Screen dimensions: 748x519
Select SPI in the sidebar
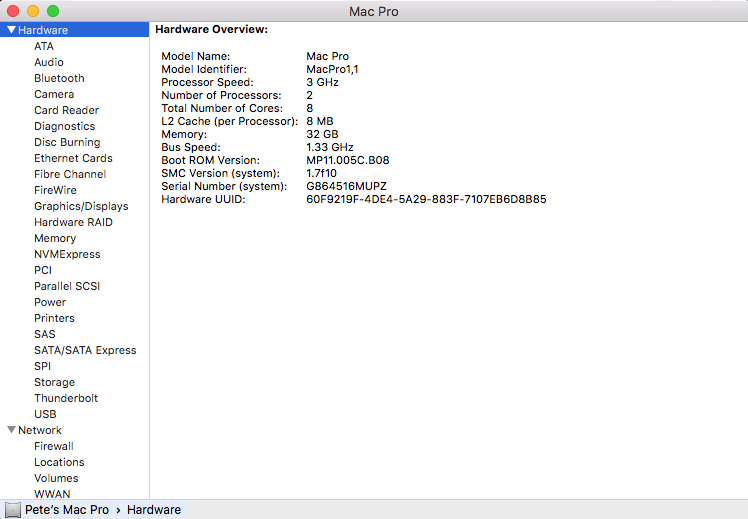(42, 366)
